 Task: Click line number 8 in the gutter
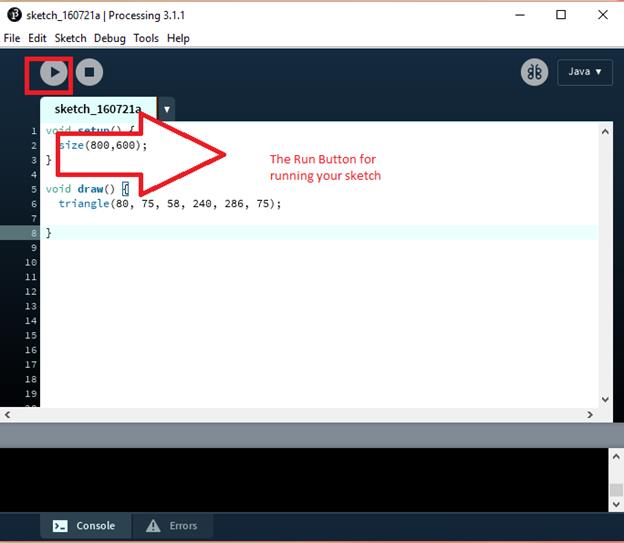pos(34,233)
